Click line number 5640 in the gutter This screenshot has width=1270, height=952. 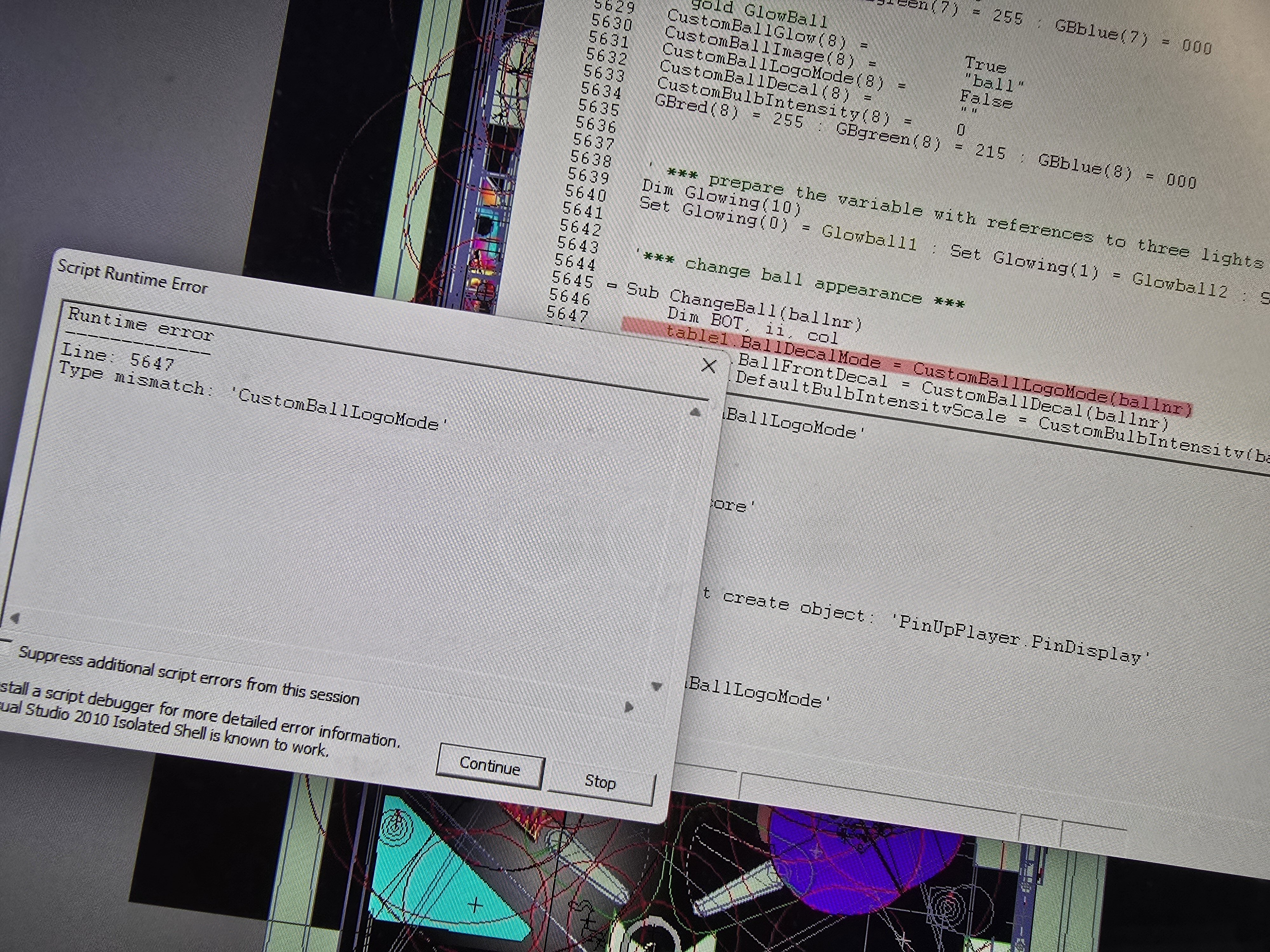pyautogui.click(x=585, y=193)
